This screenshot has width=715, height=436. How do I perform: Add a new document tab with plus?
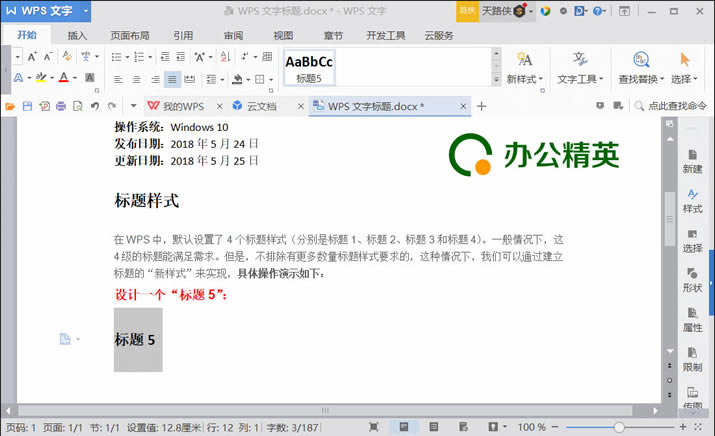pyautogui.click(x=481, y=106)
